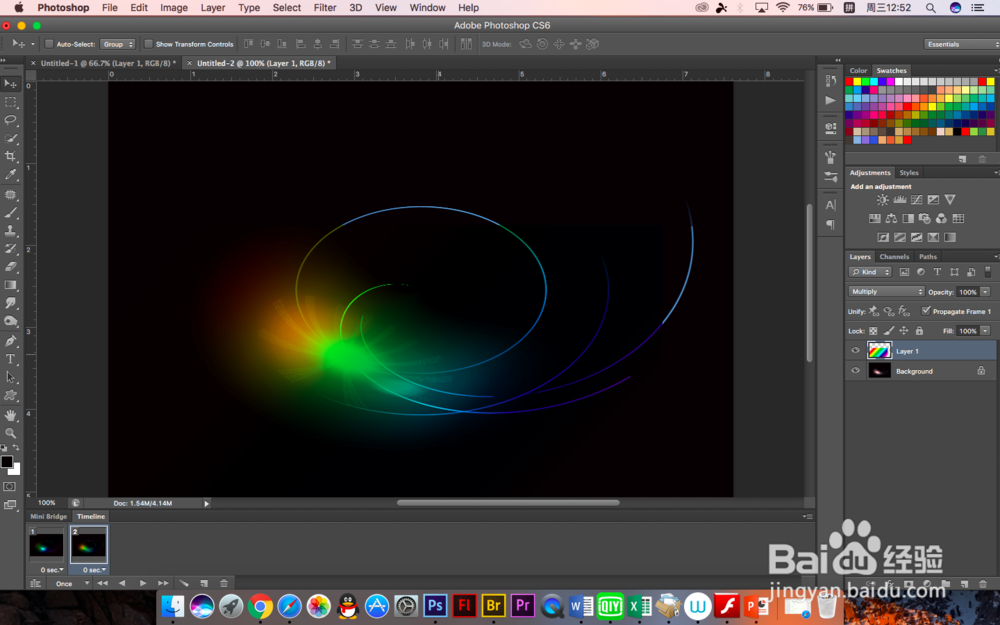Open the Once looping options dropdown
Viewport: 1000px width, 625px height.
click(x=71, y=583)
